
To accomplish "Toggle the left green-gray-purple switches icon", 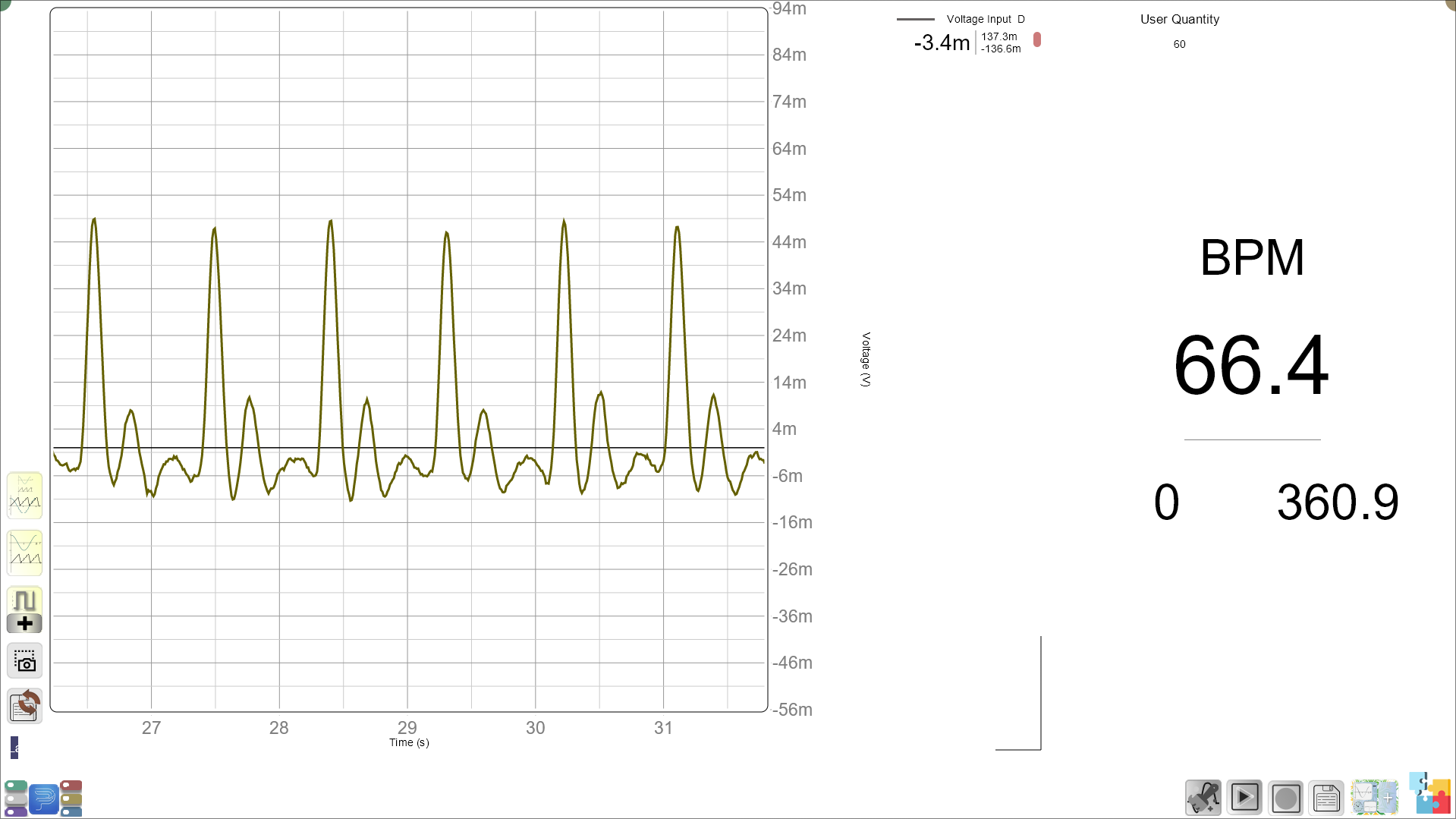I will [15, 799].
